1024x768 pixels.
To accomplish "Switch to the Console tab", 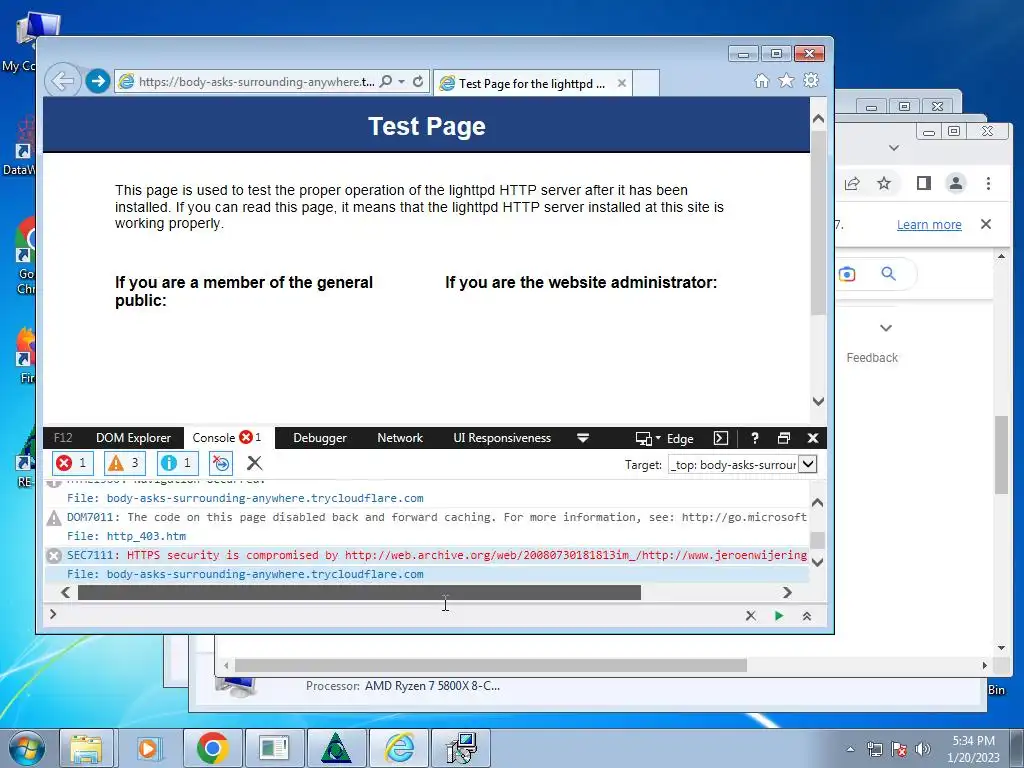I will pyautogui.click(x=227, y=438).
